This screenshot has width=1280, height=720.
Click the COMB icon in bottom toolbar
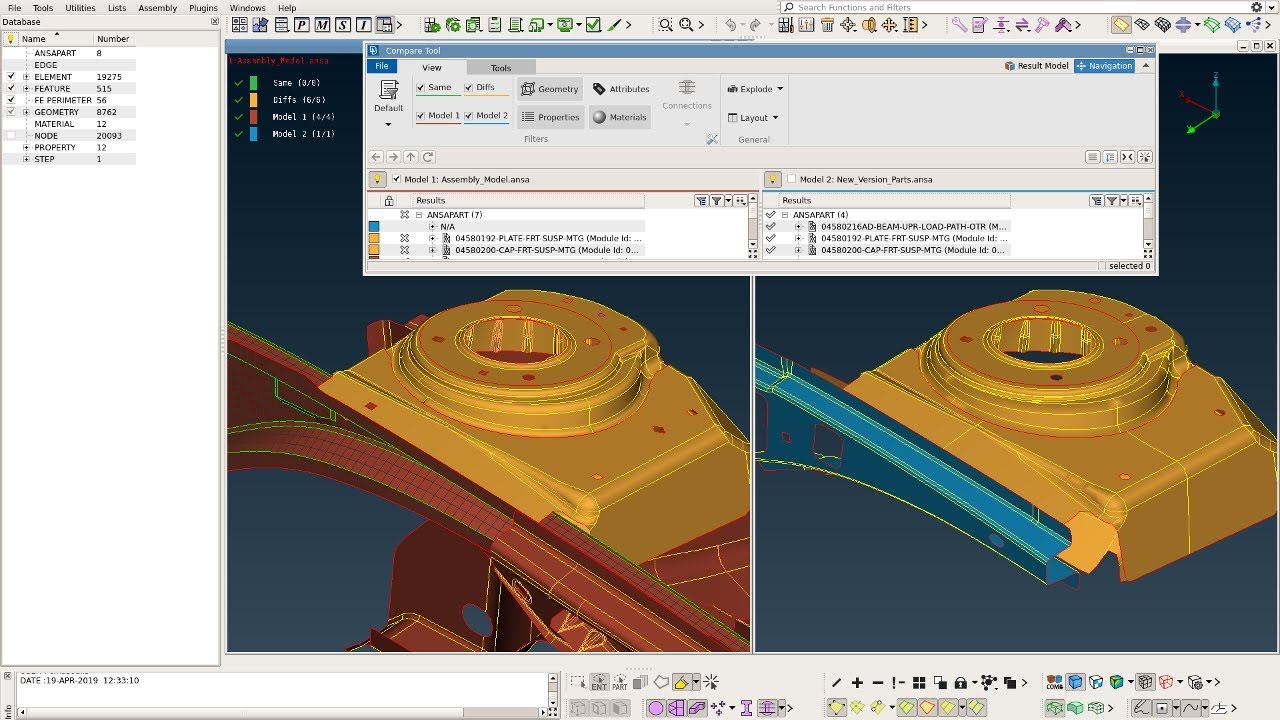click(1054, 682)
